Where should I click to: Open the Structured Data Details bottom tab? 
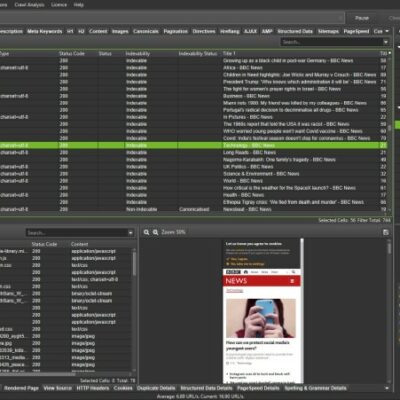[x=206, y=388]
